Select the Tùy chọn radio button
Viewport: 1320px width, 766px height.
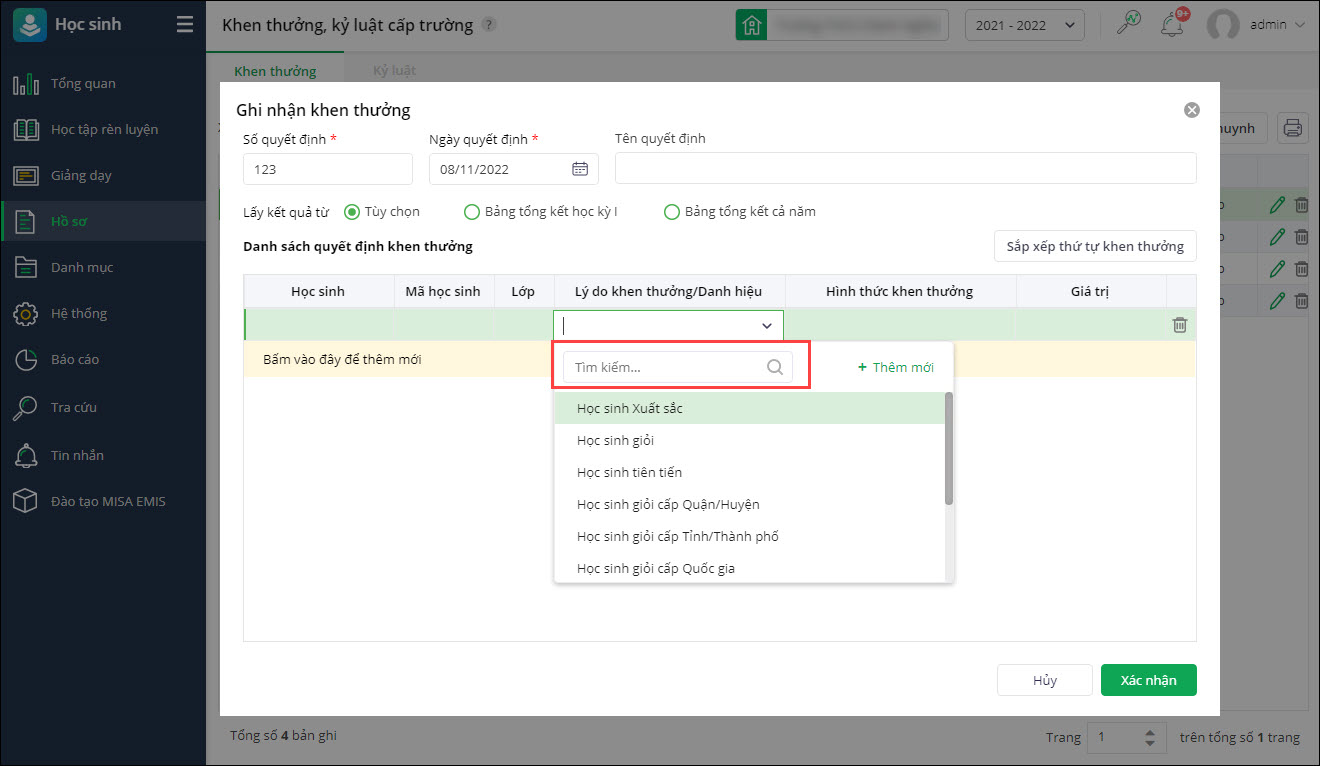coord(352,212)
